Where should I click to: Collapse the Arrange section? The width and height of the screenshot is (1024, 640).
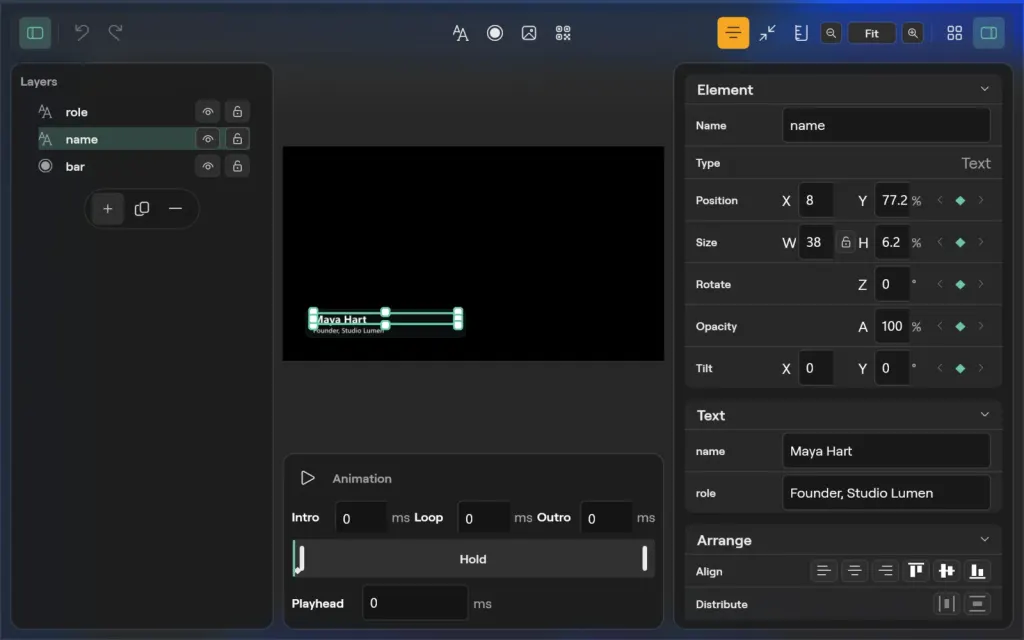coord(984,539)
